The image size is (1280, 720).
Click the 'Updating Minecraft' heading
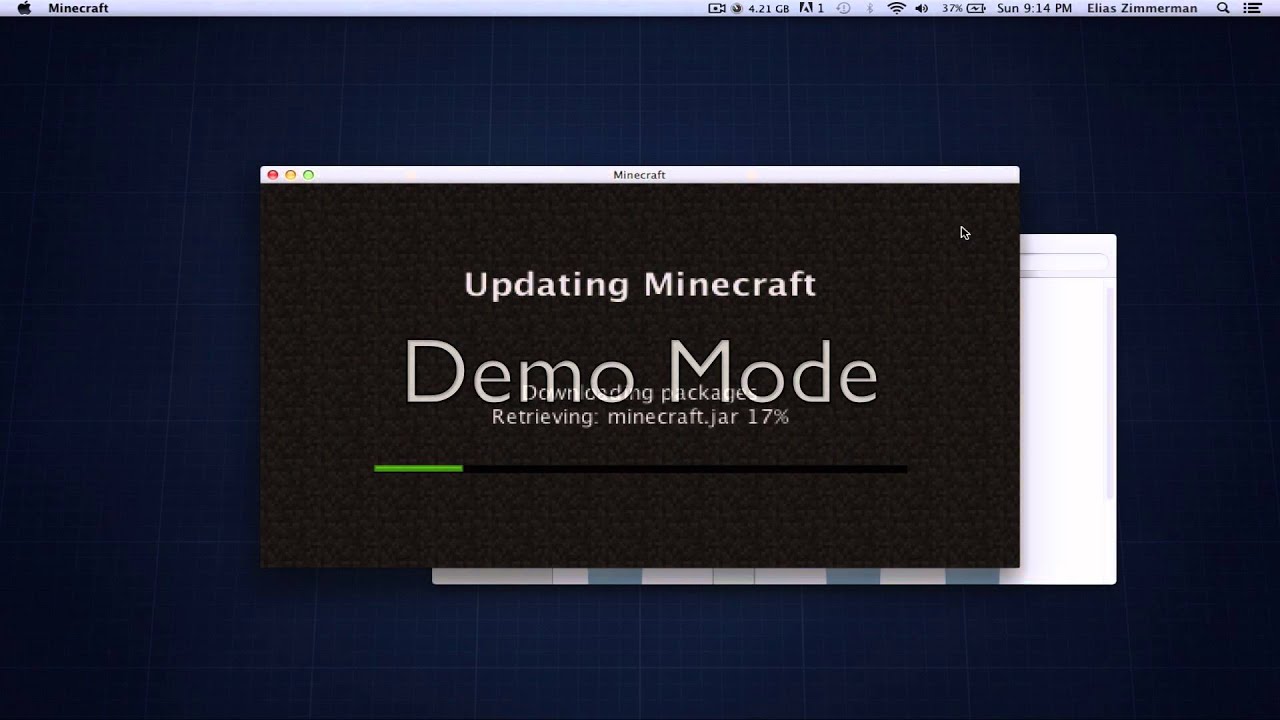(640, 285)
